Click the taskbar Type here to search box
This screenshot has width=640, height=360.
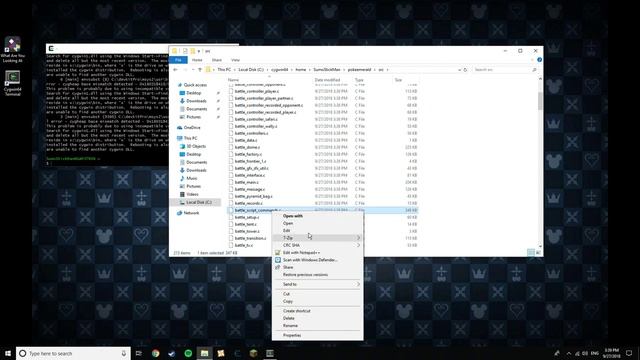(73, 353)
